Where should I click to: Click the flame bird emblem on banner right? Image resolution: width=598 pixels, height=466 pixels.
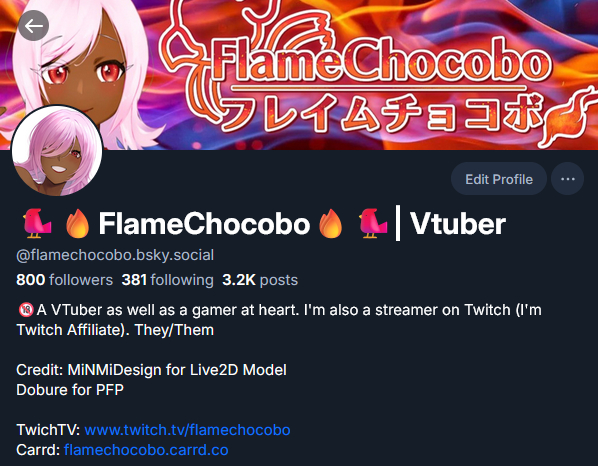click(569, 118)
